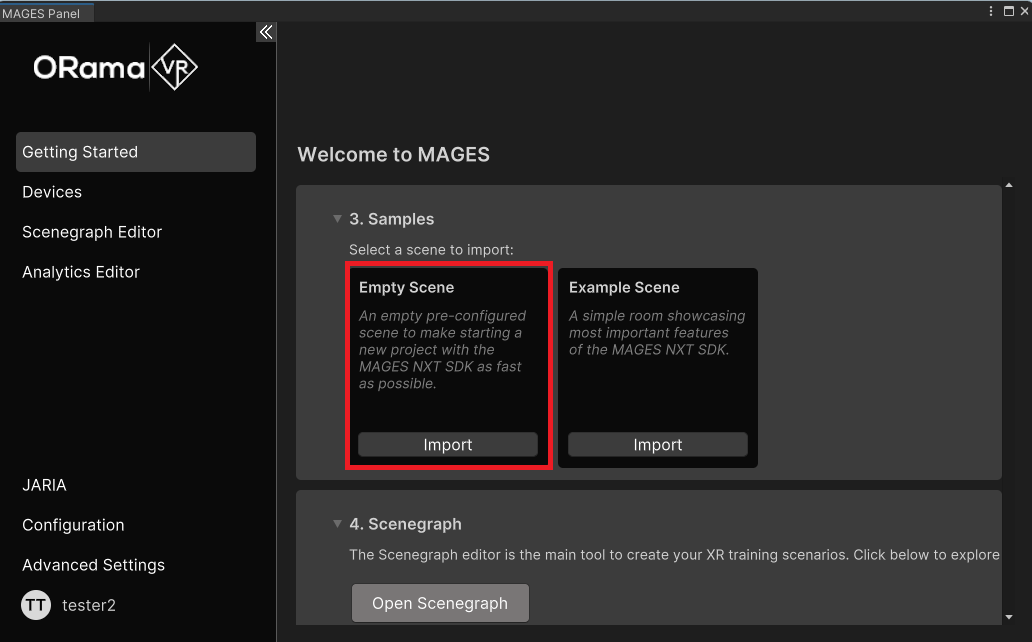The height and width of the screenshot is (642, 1032).
Task: Switch to the MAGES Panel tab
Action: pyautogui.click(x=42, y=13)
